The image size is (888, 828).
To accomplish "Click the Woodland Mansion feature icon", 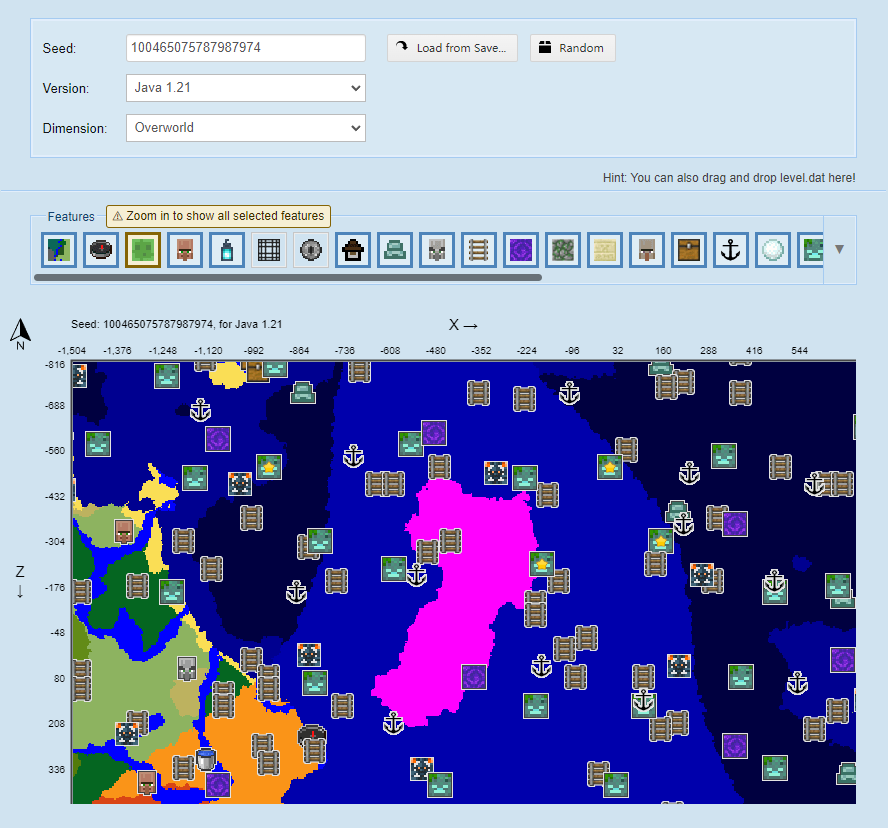I will (646, 250).
